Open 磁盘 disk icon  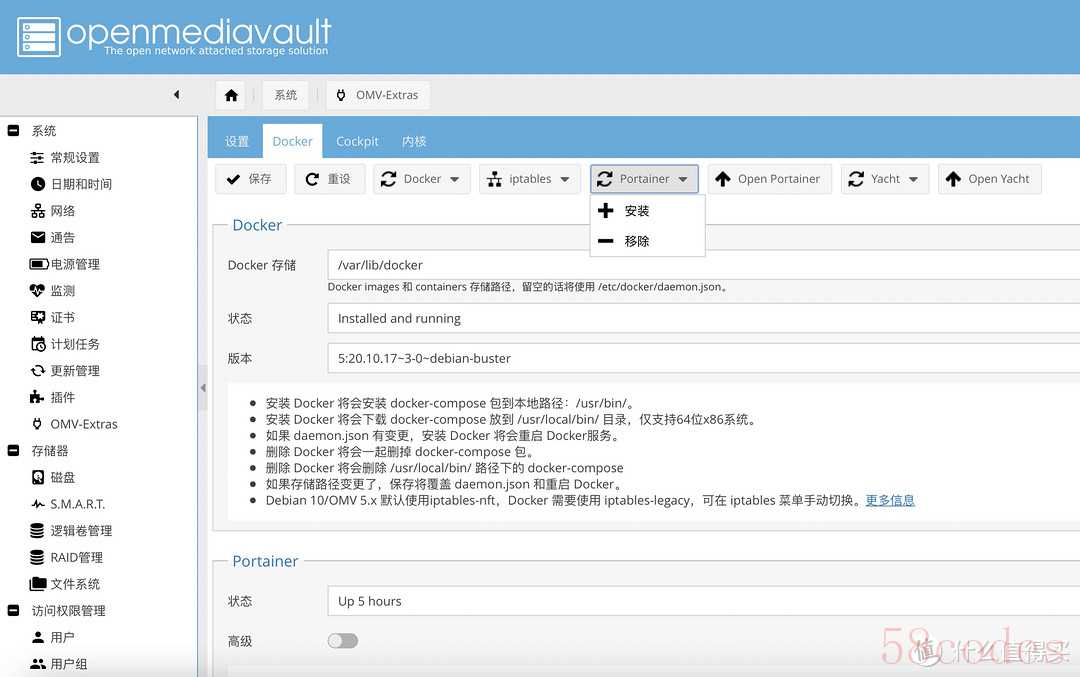pos(38,477)
